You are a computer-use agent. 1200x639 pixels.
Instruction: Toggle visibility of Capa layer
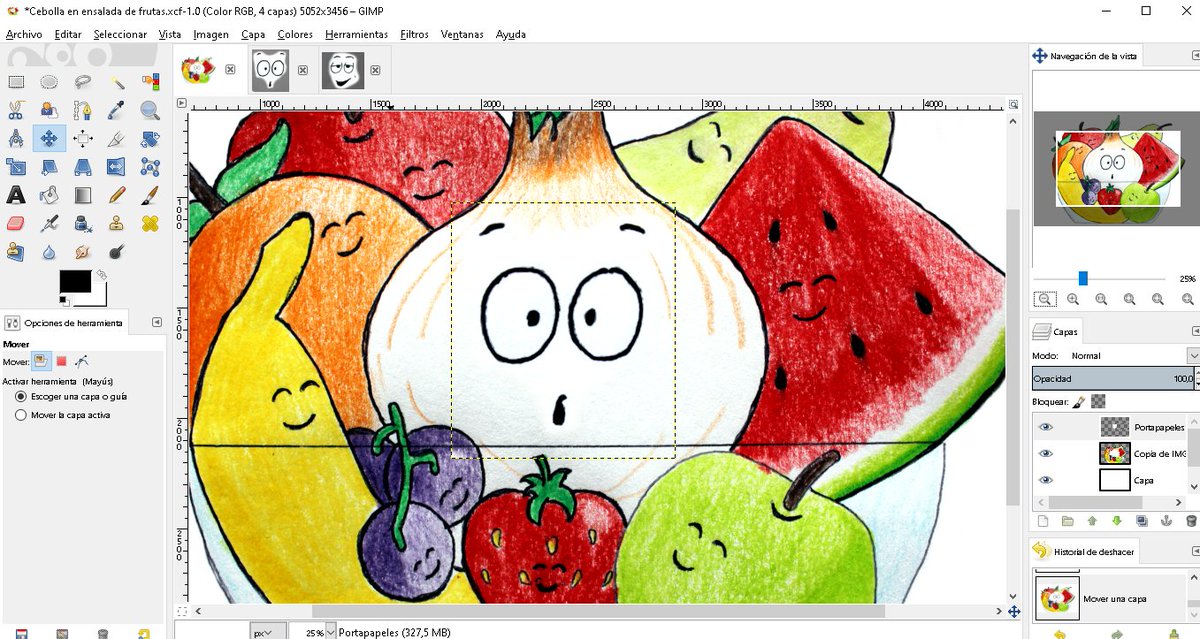click(x=1046, y=480)
